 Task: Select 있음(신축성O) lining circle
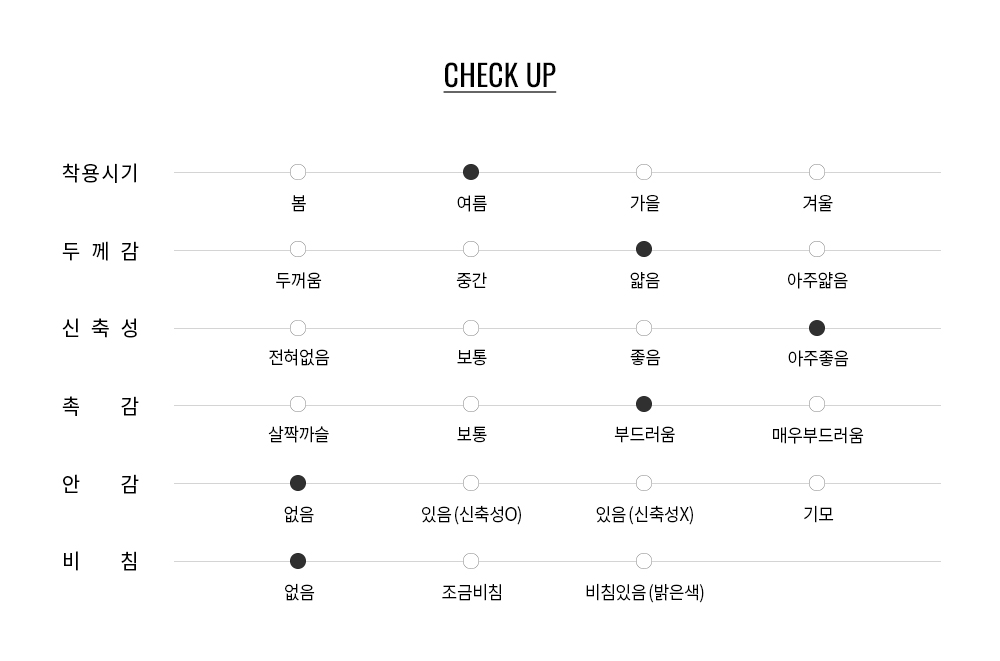[471, 484]
